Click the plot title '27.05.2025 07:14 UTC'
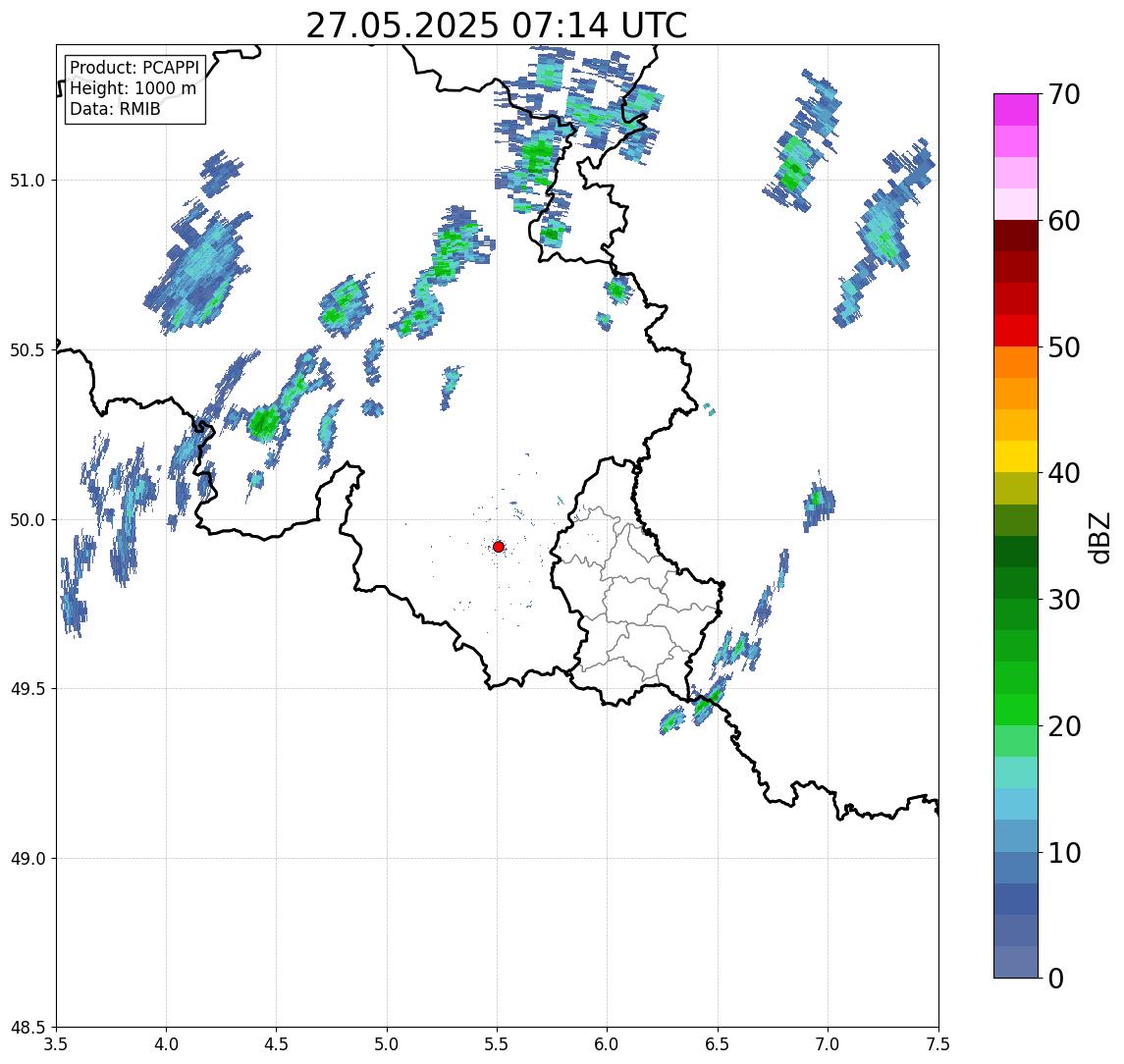This screenshot has height=1064, width=1124. pos(497,26)
